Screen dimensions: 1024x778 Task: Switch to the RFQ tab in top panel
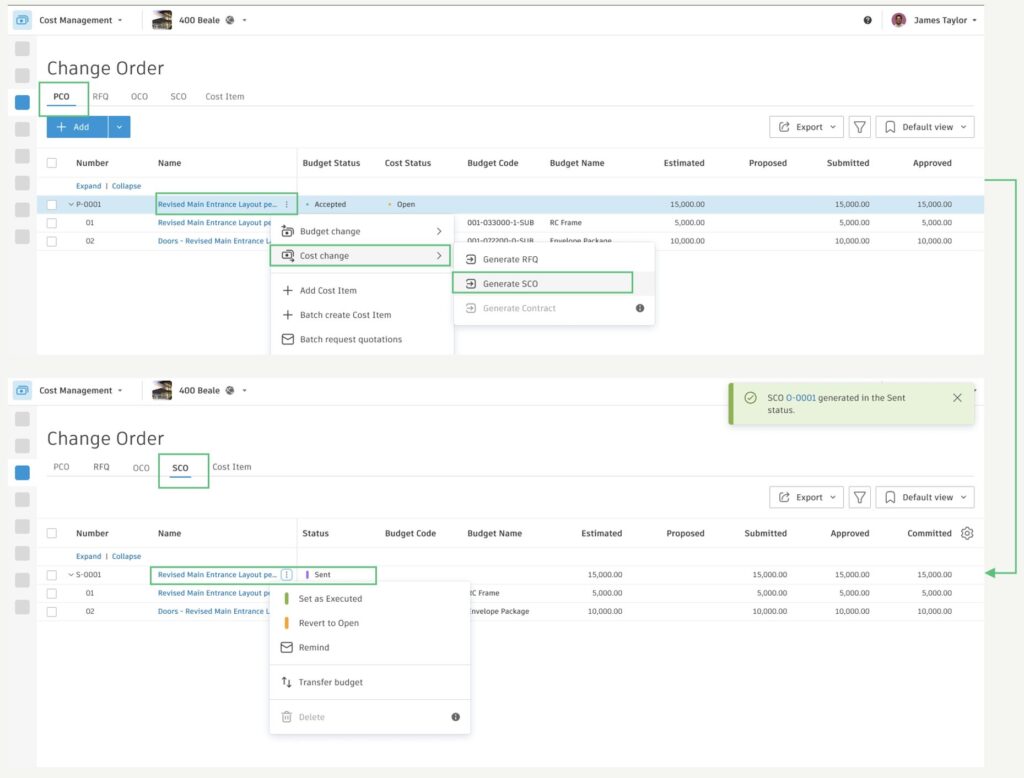(x=101, y=97)
